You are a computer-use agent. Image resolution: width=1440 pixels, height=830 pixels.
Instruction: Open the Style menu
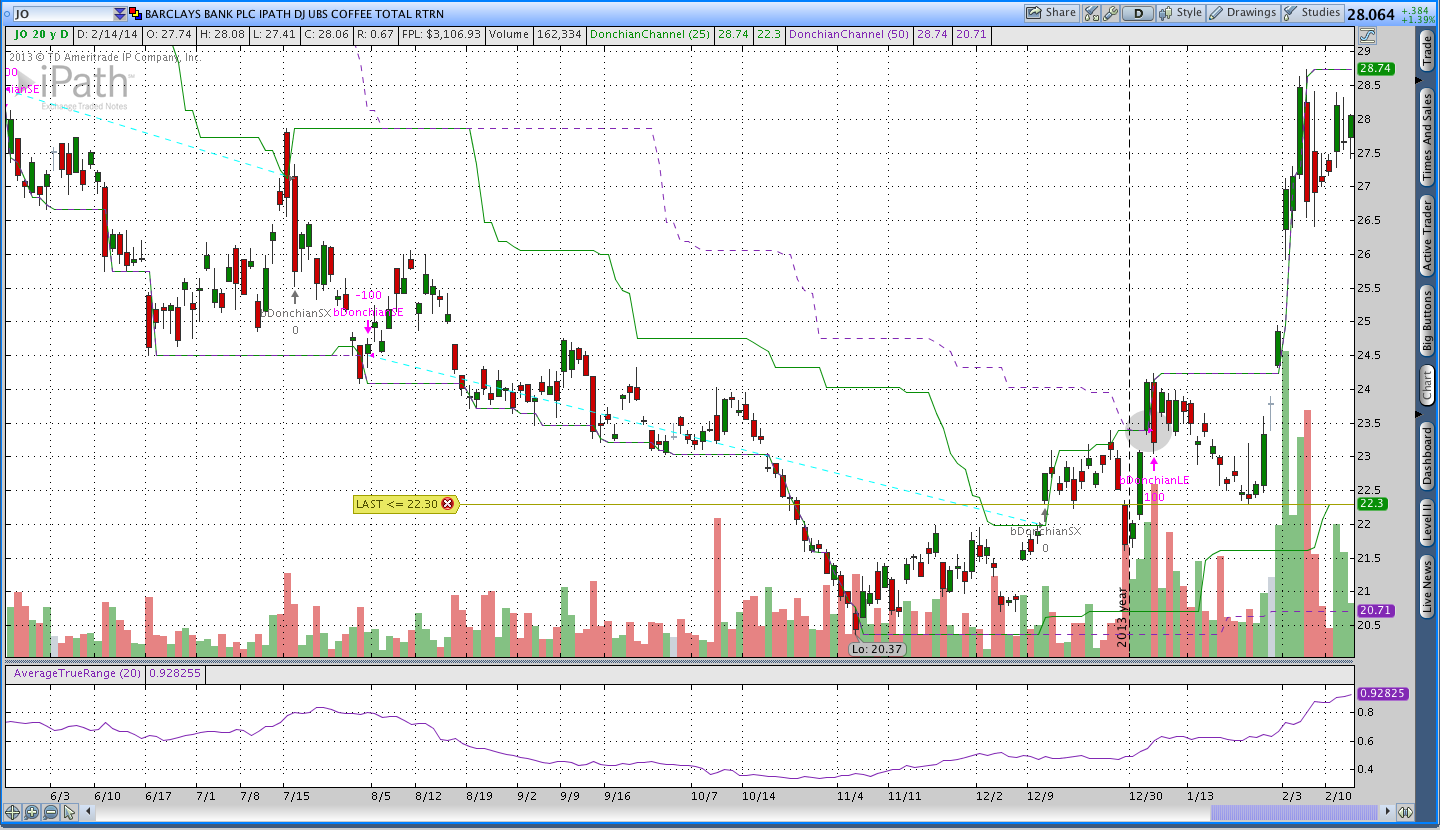pyautogui.click(x=1181, y=13)
